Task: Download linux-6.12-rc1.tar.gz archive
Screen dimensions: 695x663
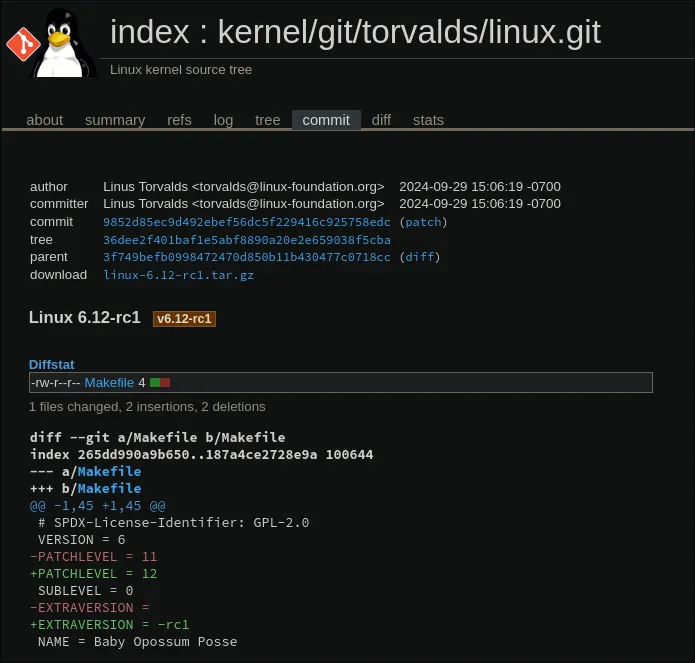Action: (x=178, y=275)
